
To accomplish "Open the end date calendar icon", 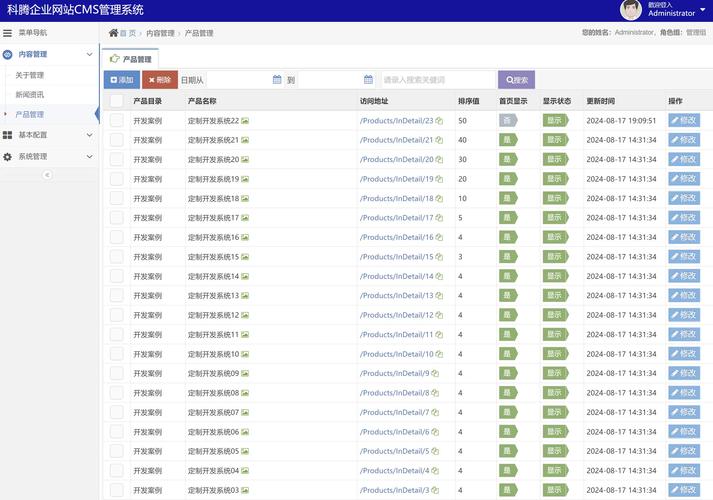I will click(x=368, y=80).
